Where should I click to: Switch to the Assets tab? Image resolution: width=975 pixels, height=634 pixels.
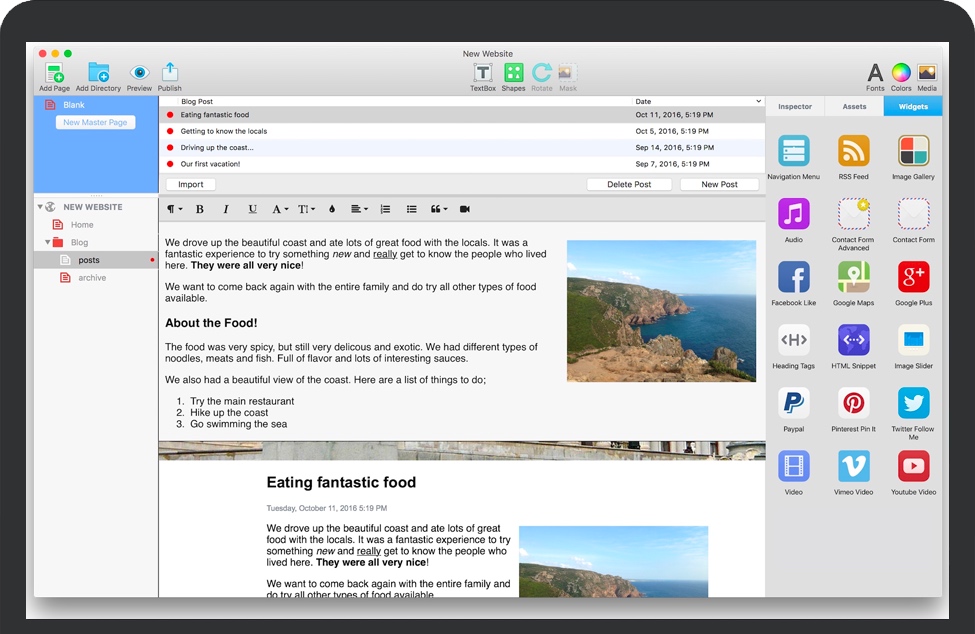pos(854,106)
